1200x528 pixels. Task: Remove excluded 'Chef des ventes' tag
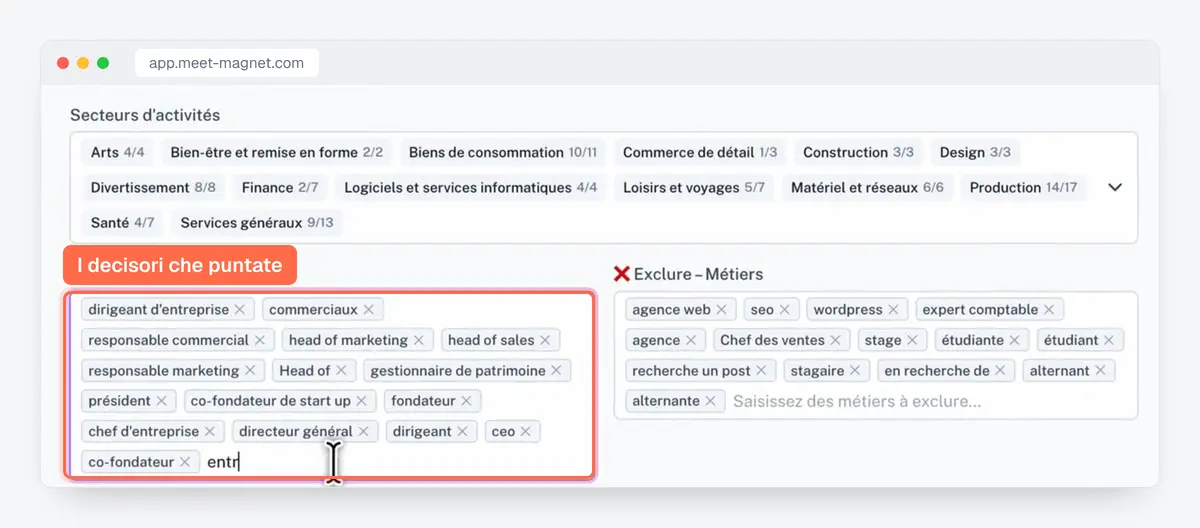tap(837, 340)
